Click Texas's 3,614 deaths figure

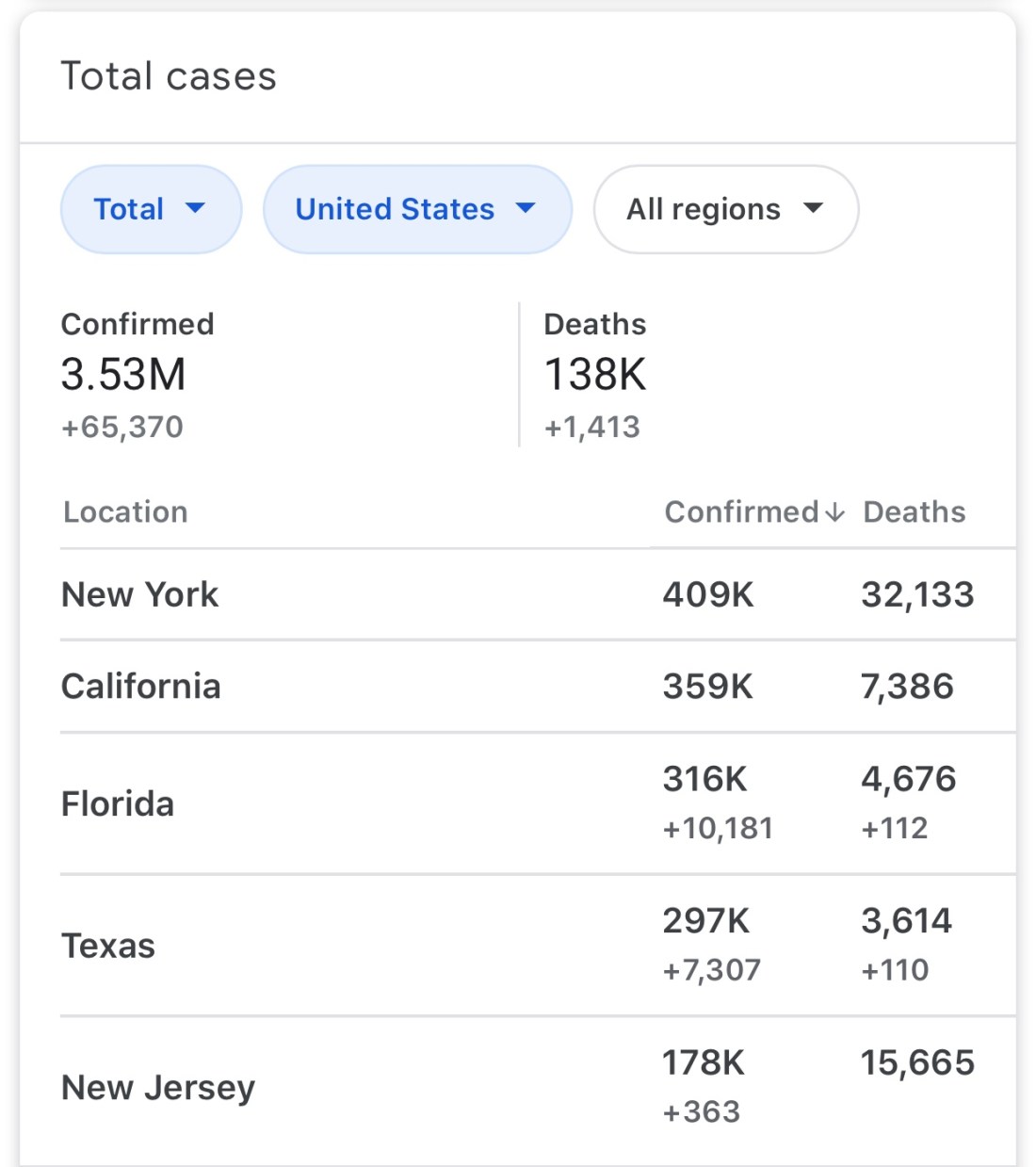pos(906,921)
